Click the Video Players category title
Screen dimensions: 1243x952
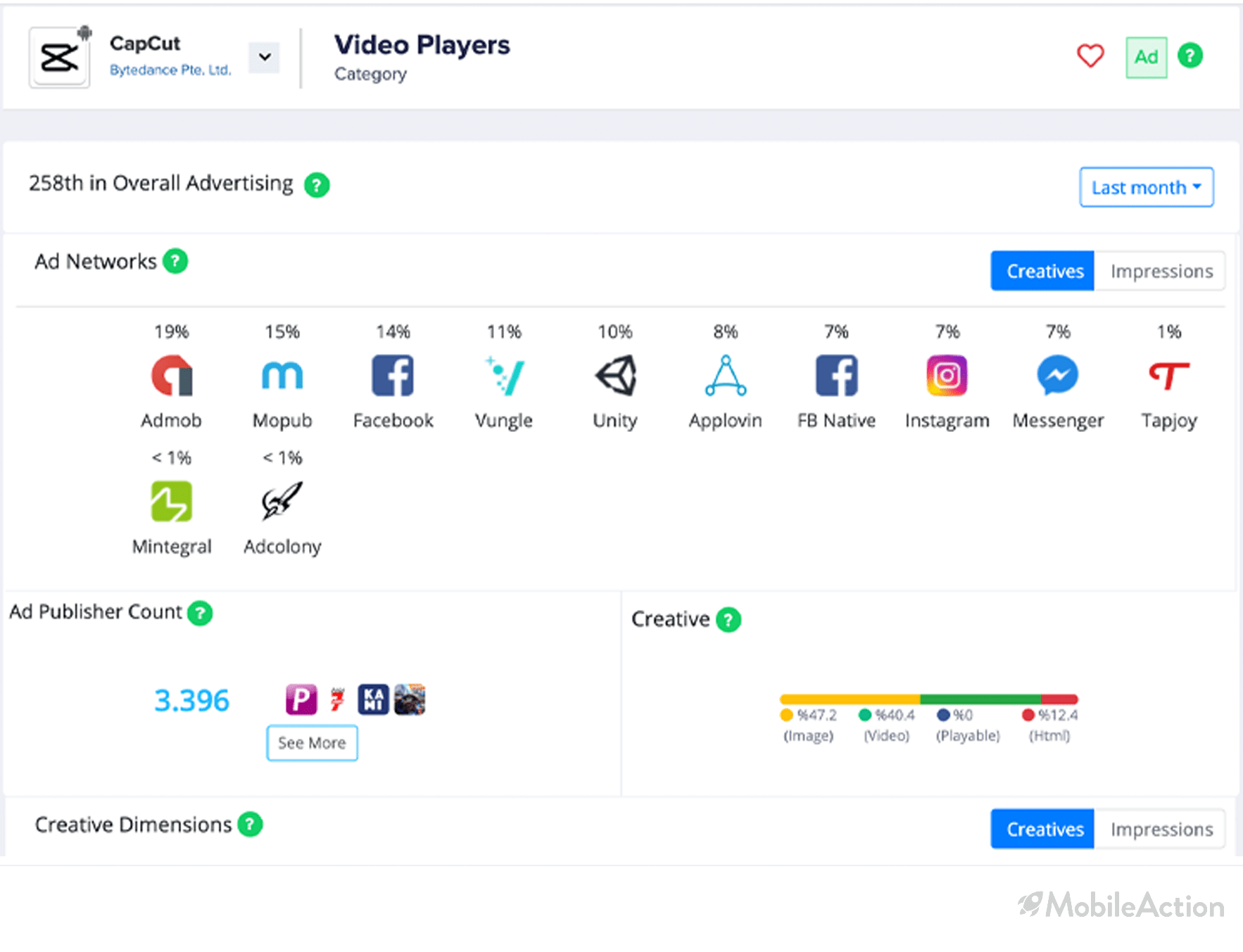(x=422, y=45)
